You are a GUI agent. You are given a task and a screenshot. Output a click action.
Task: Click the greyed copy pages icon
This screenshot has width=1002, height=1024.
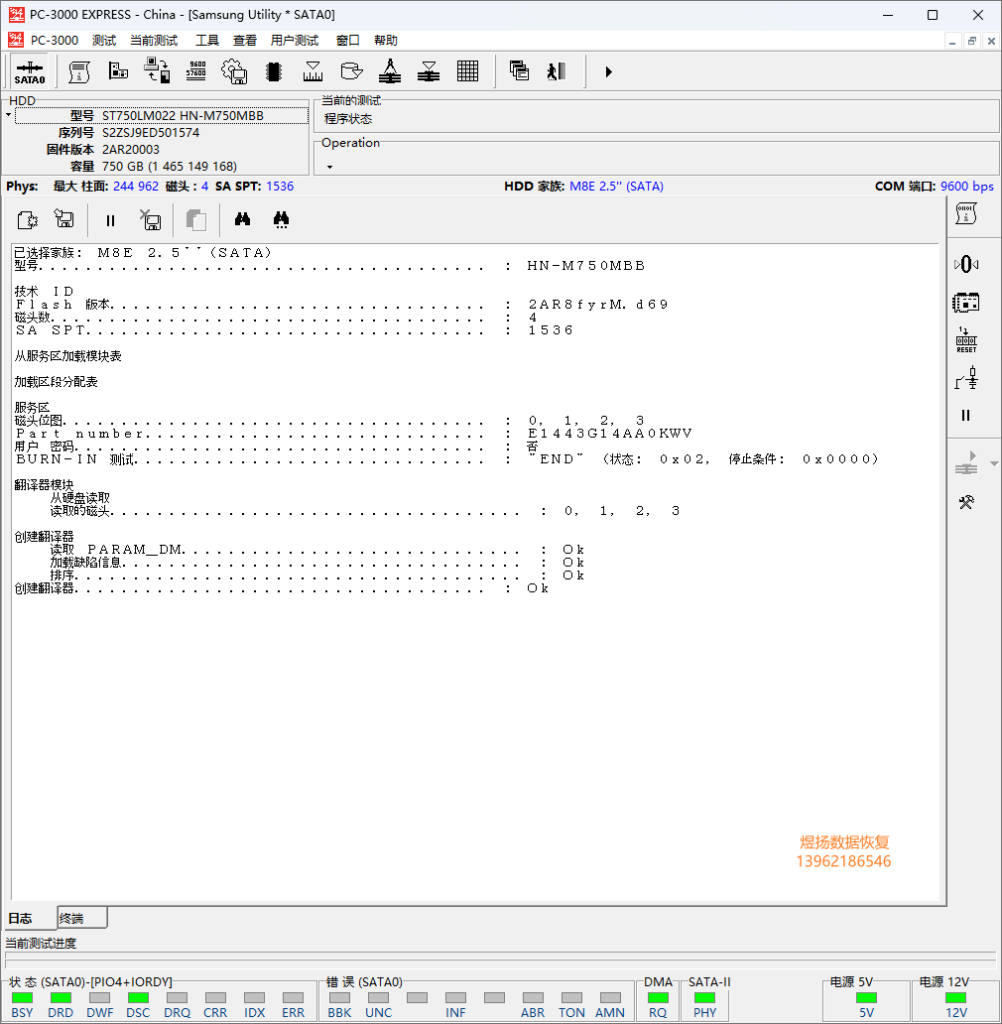pos(196,220)
